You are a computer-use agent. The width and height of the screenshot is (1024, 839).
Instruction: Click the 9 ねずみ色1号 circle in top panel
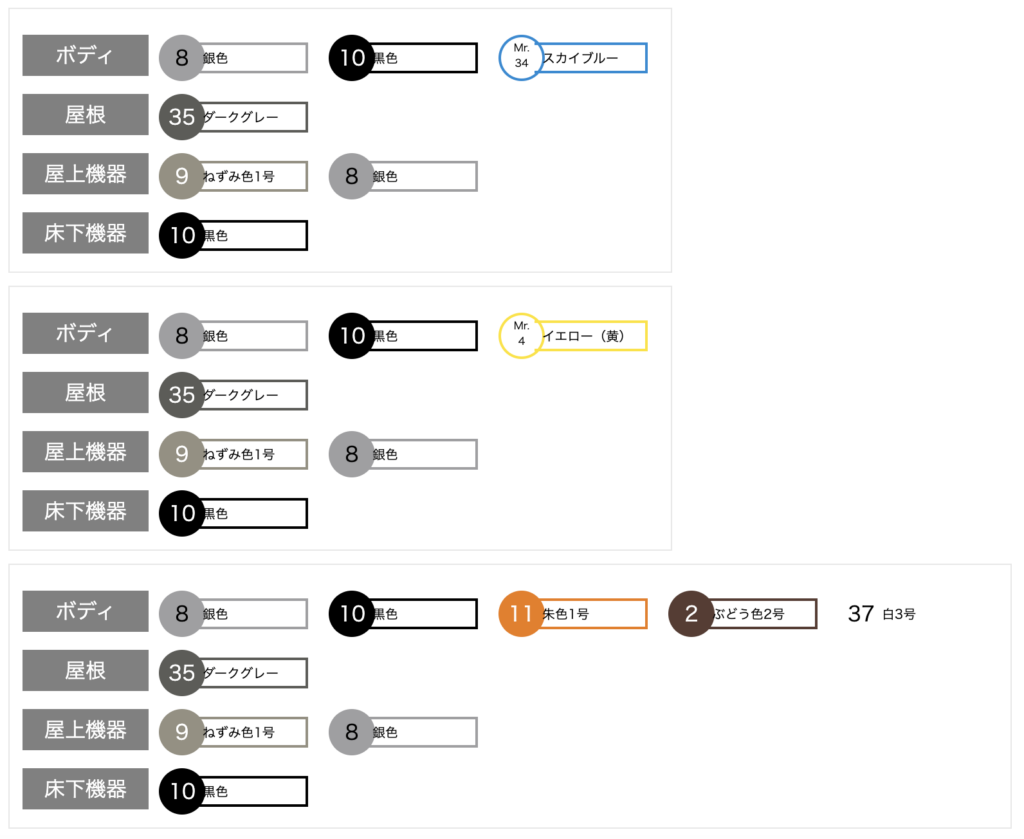click(x=182, y=176)
